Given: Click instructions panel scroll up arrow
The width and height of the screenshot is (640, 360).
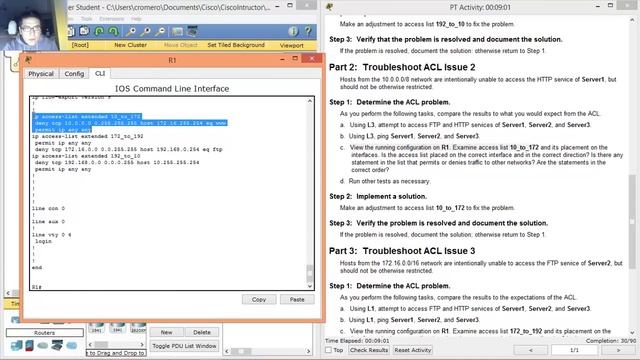Looking at the screenshot, I should (x=632, y=19).
